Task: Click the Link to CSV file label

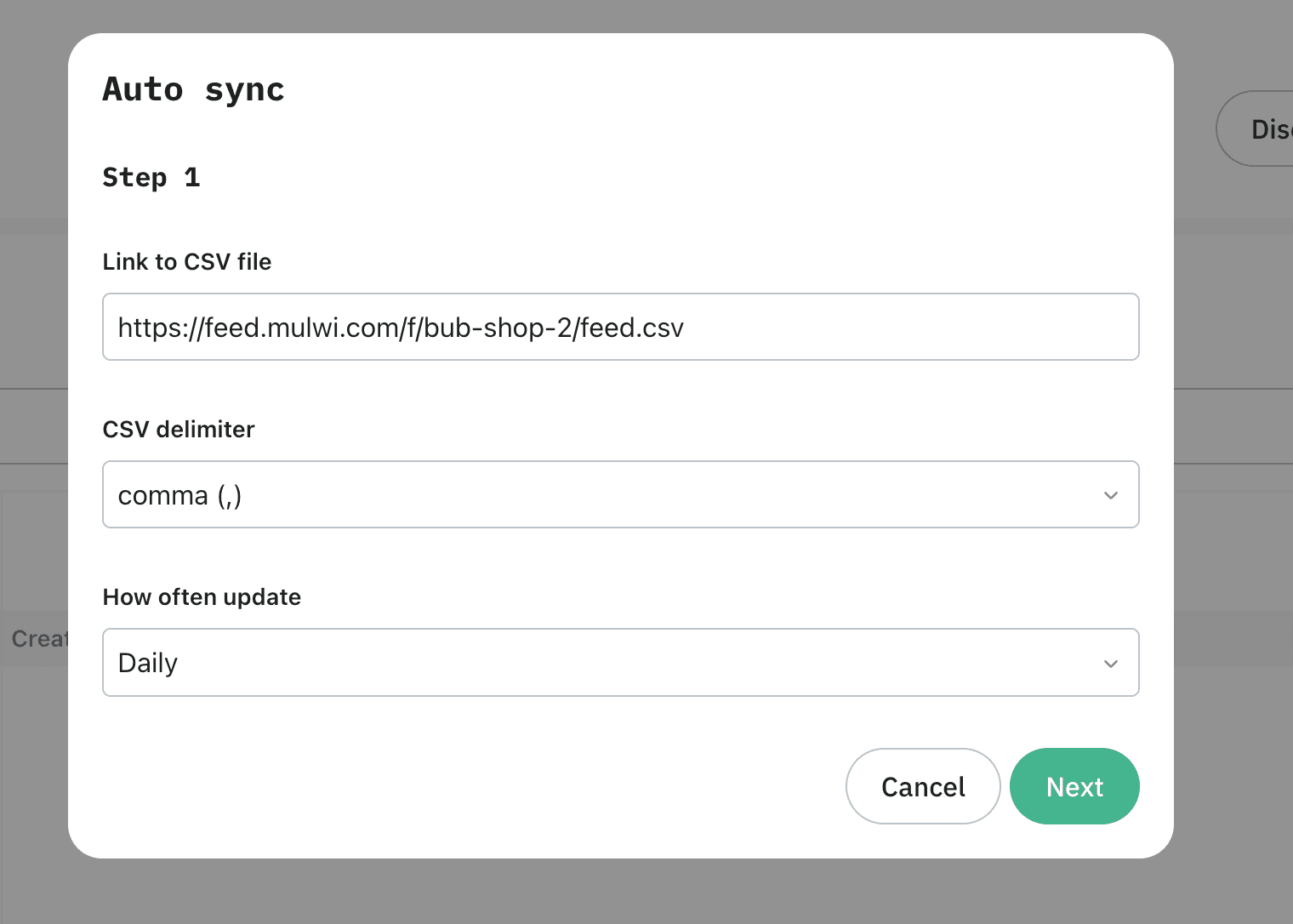Action: click(x=187, y=261)
